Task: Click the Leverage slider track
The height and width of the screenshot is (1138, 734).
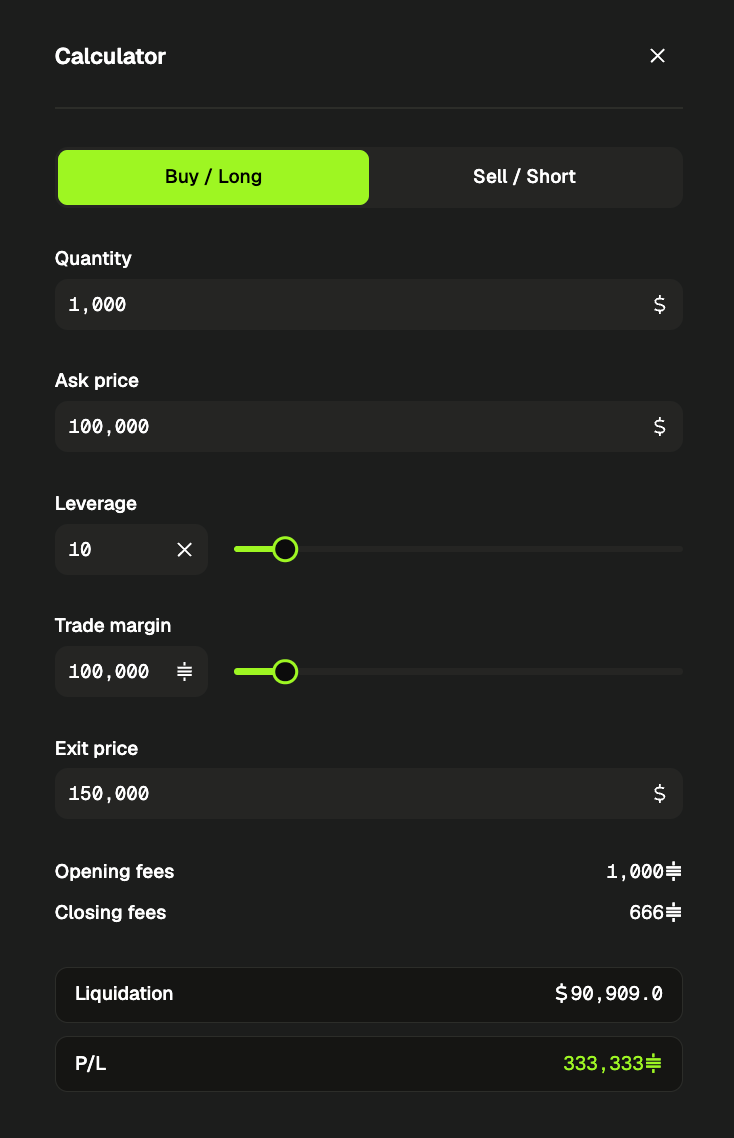Action: (458, 549)
